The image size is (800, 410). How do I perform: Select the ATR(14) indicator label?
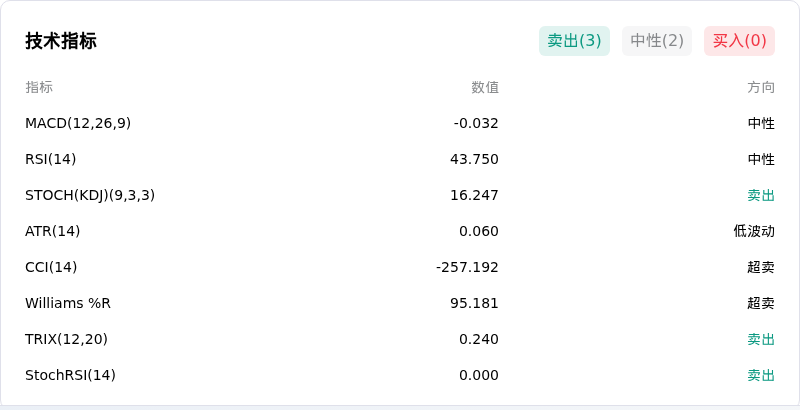click(x=53, y=232)
